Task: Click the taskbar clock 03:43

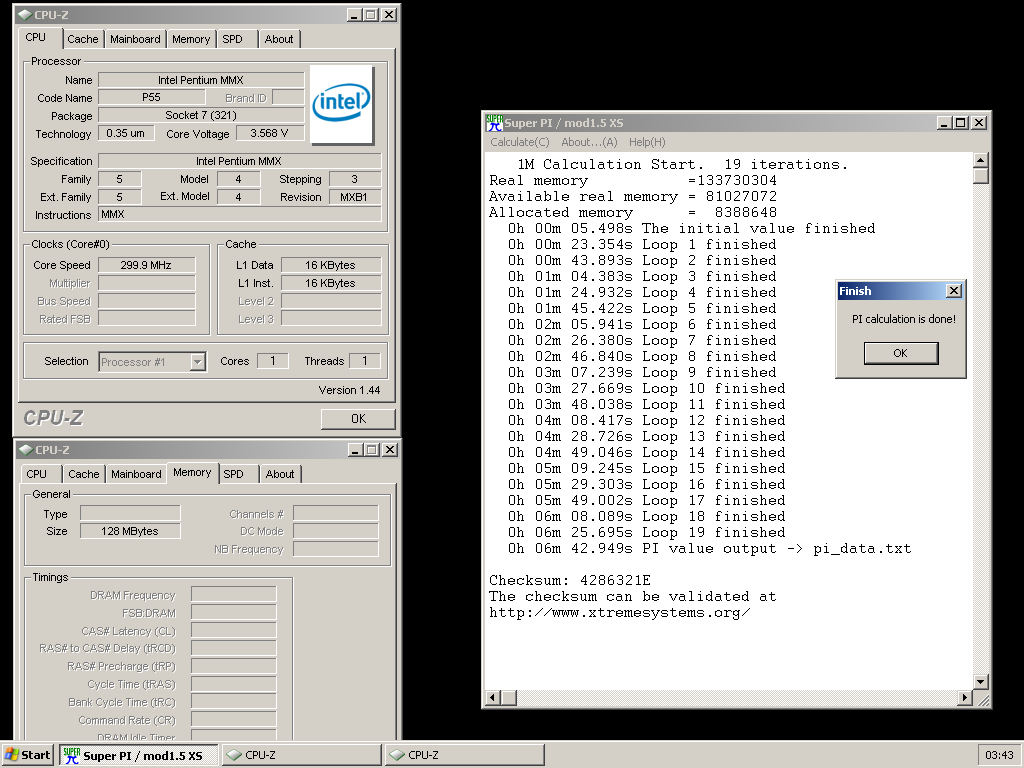Action: (x=999, y=755)
